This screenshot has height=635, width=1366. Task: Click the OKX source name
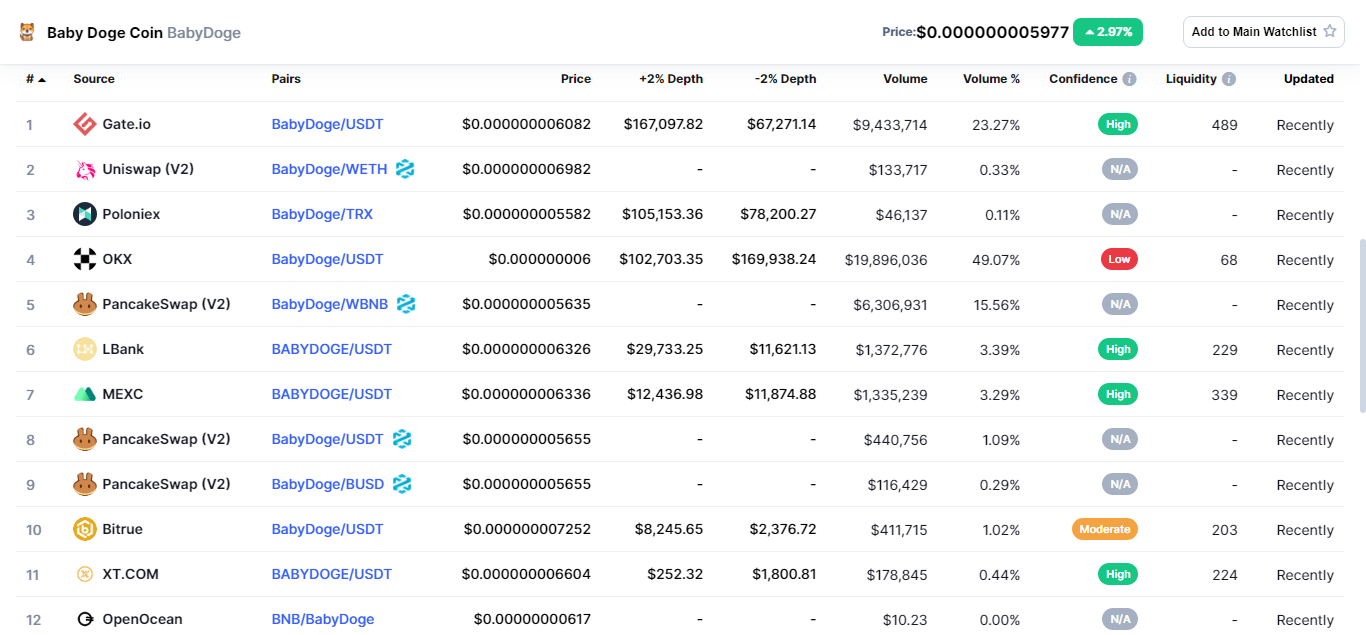tap(117, 259)
